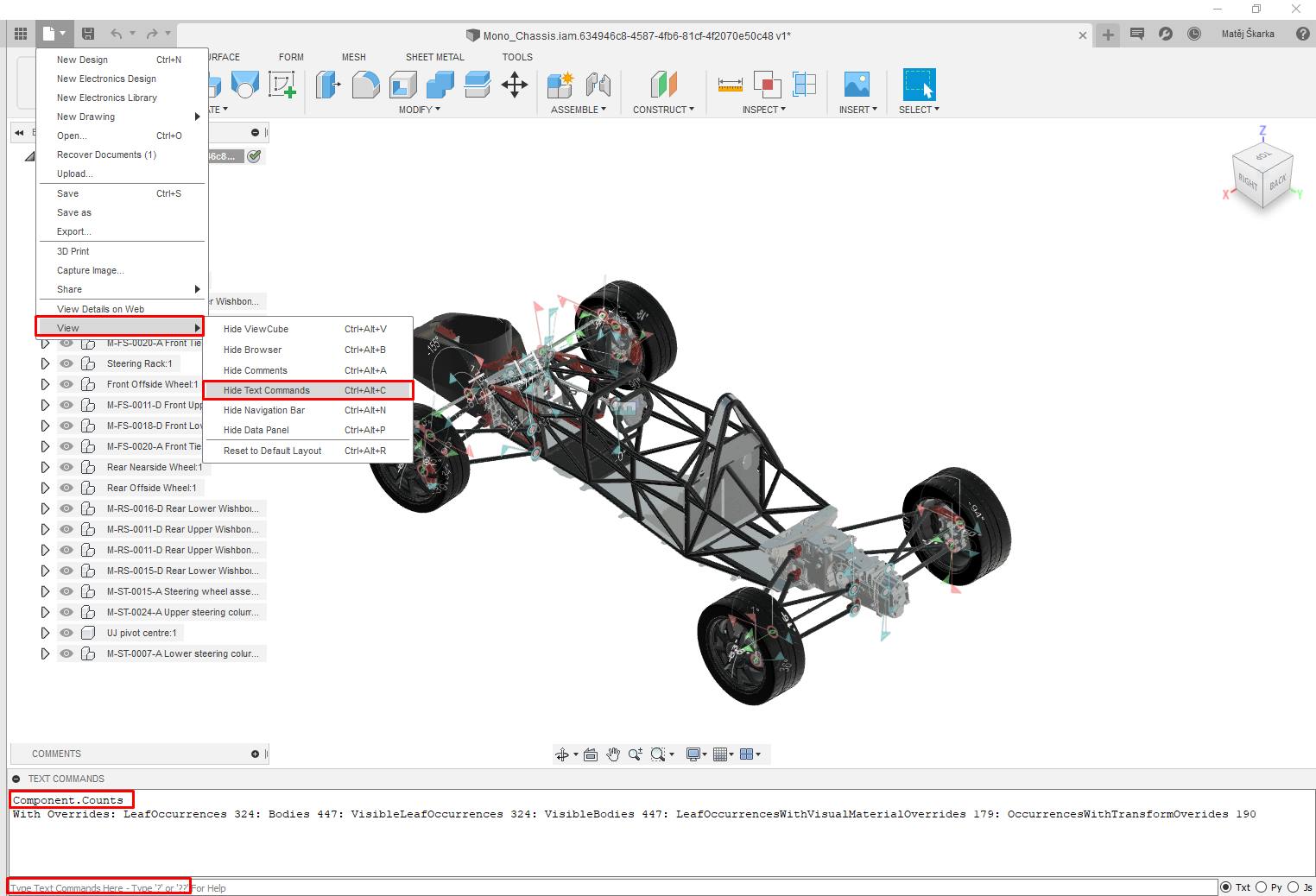
Task: Click the Look At icon
Action: pyautogui.click(x=591, y=754)
